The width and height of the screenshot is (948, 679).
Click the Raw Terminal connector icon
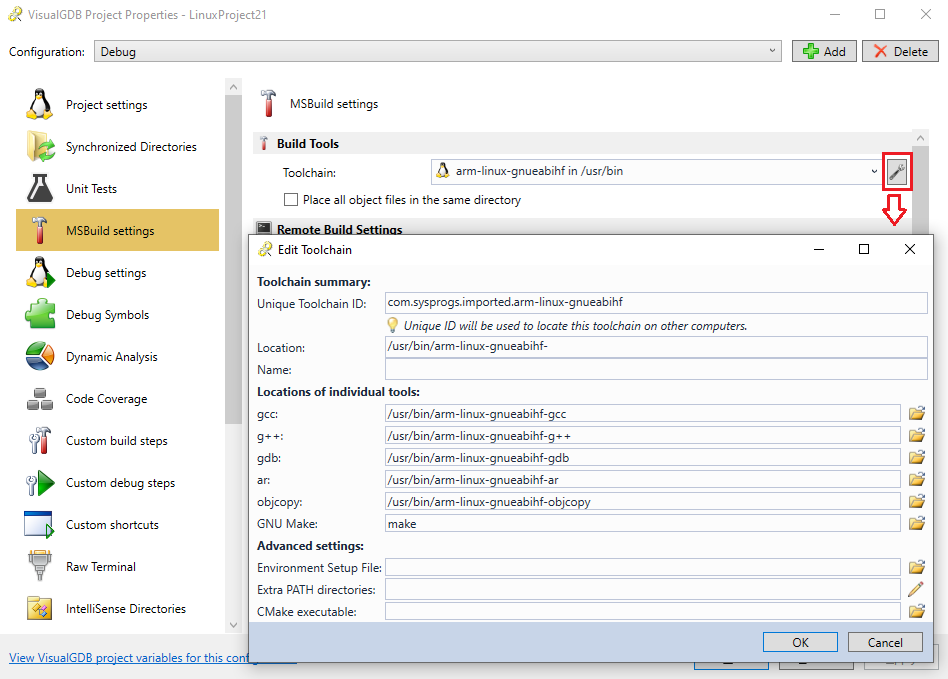[x=40, y=566]
